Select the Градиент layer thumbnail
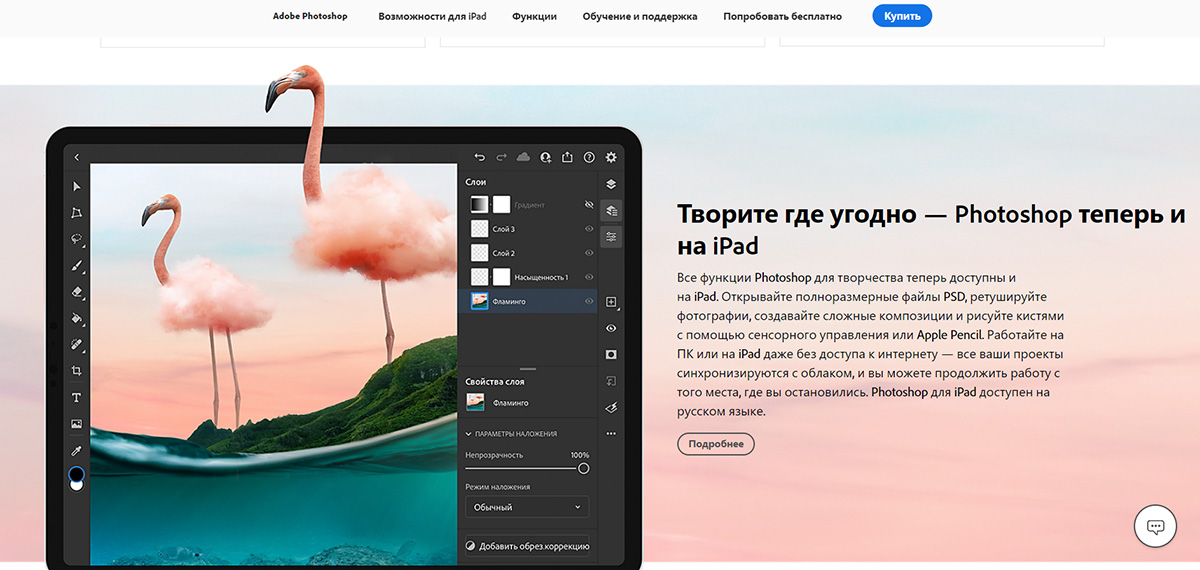 pos(479,205)
